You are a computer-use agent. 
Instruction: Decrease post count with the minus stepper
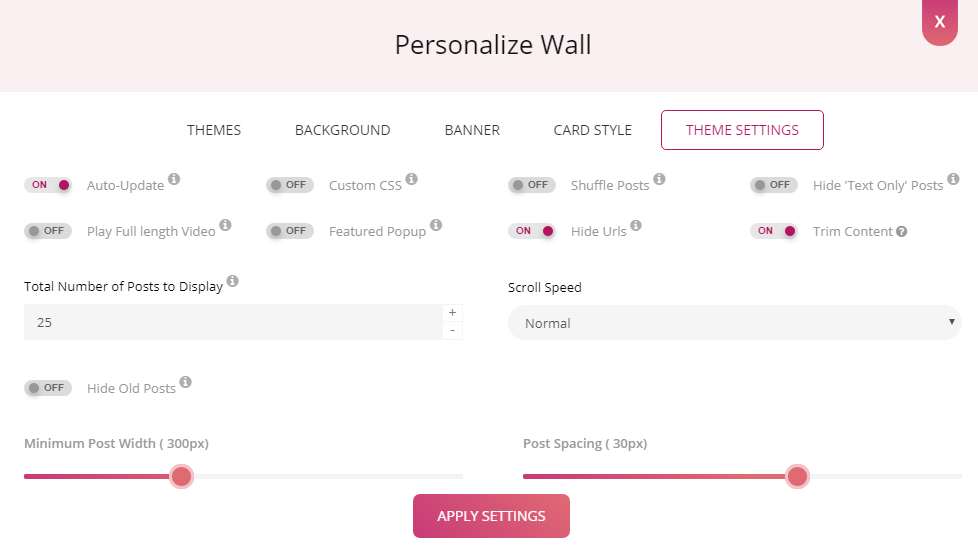pos(452,331)
